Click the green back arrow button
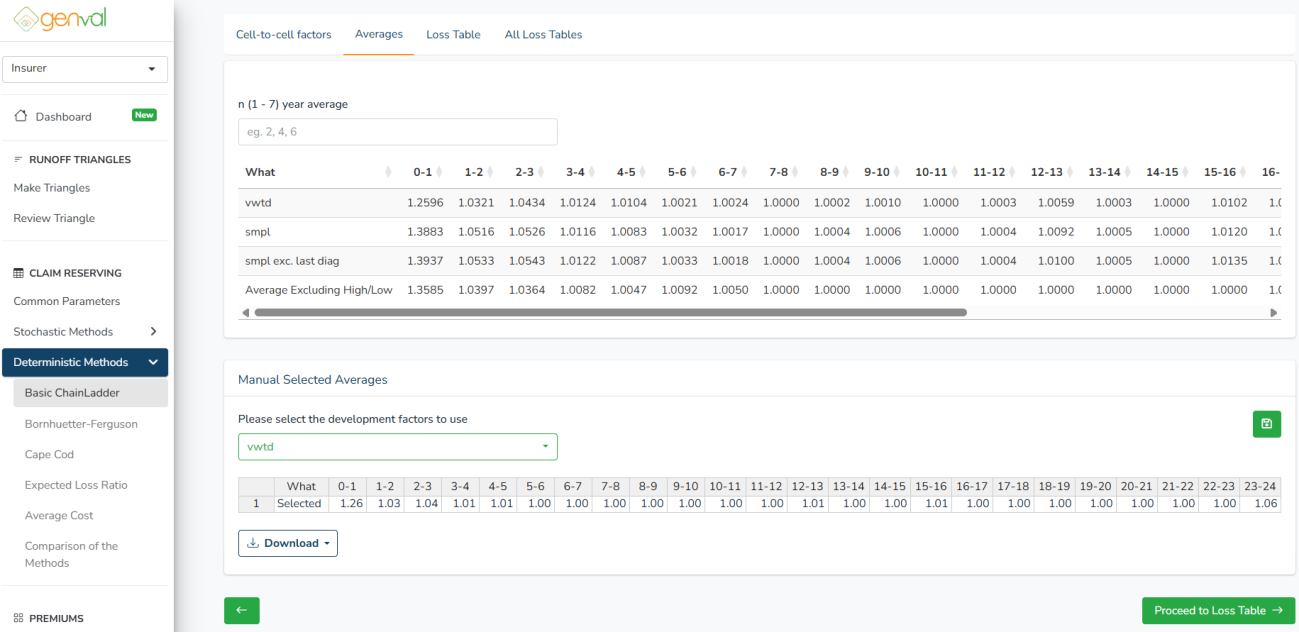Screen dimensions: 1299x632 (x=241, y=611)
